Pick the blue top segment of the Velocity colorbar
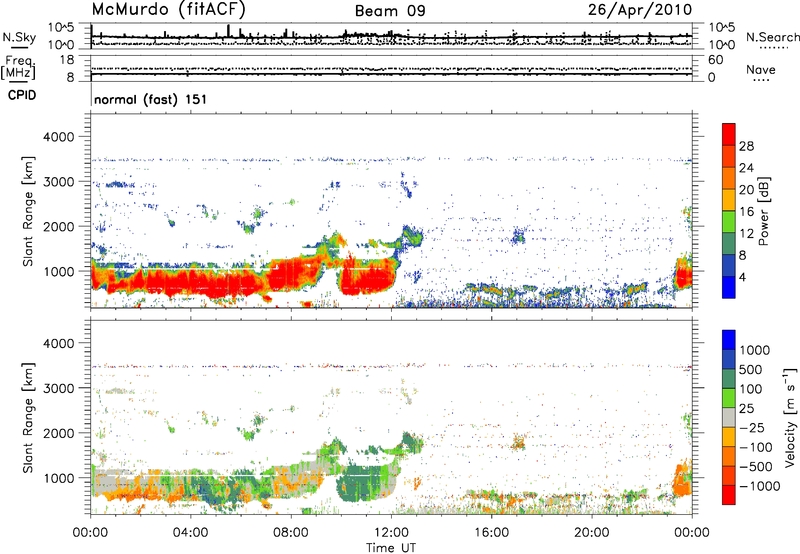This screenshot has height=554, width=800. click(729, 340)
